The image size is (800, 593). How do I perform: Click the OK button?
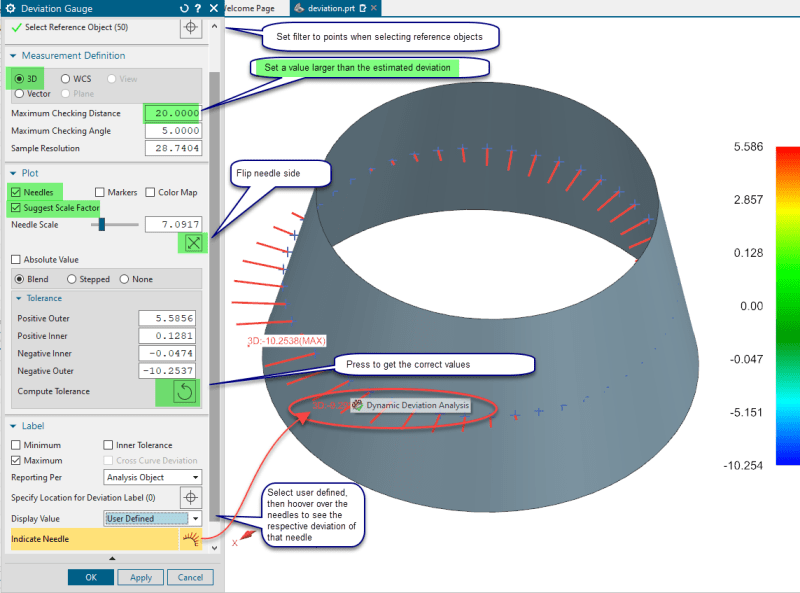click(x=91, y=577)
